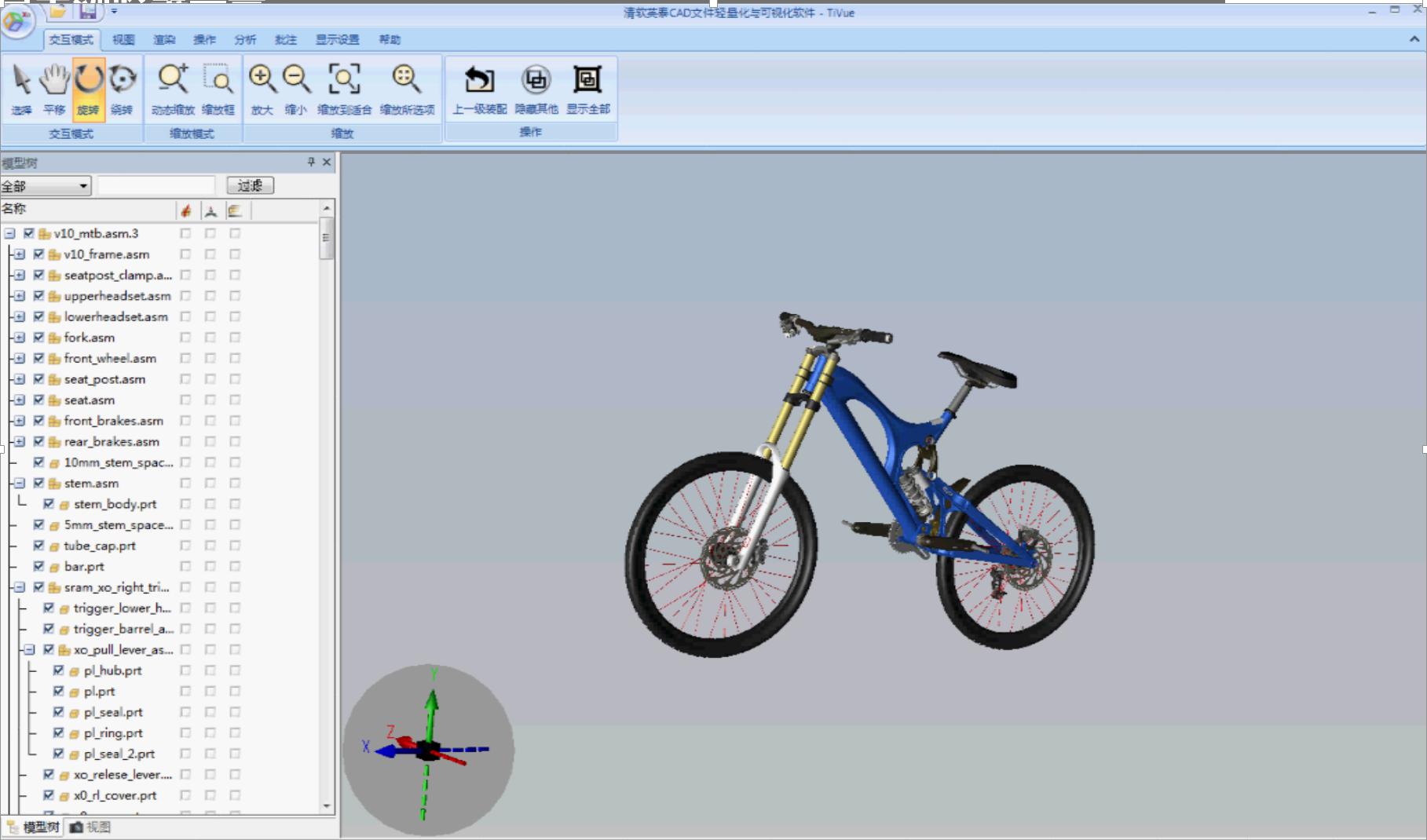Expand the upperheadset.asm node

coord(20,296)
